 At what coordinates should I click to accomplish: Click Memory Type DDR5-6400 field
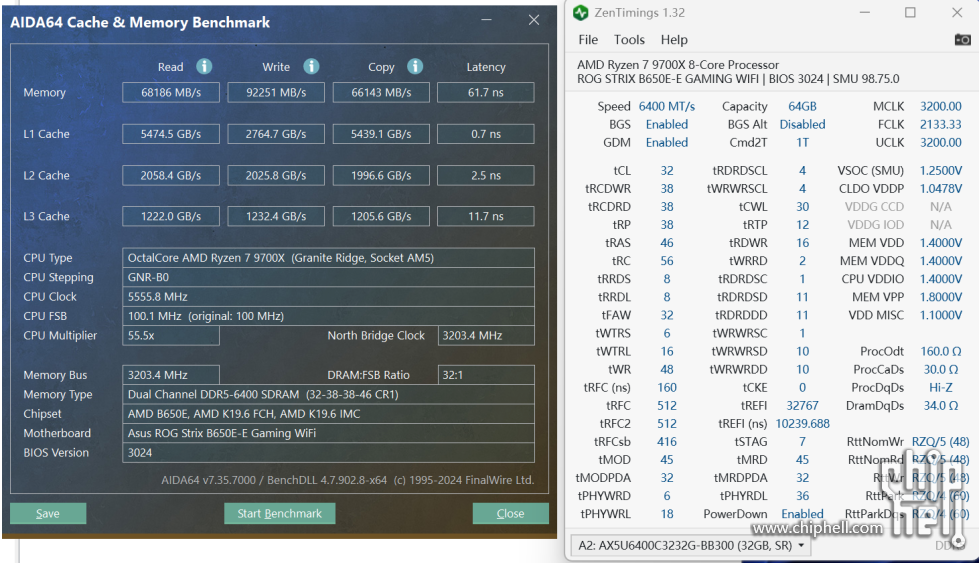coord(328,394)
